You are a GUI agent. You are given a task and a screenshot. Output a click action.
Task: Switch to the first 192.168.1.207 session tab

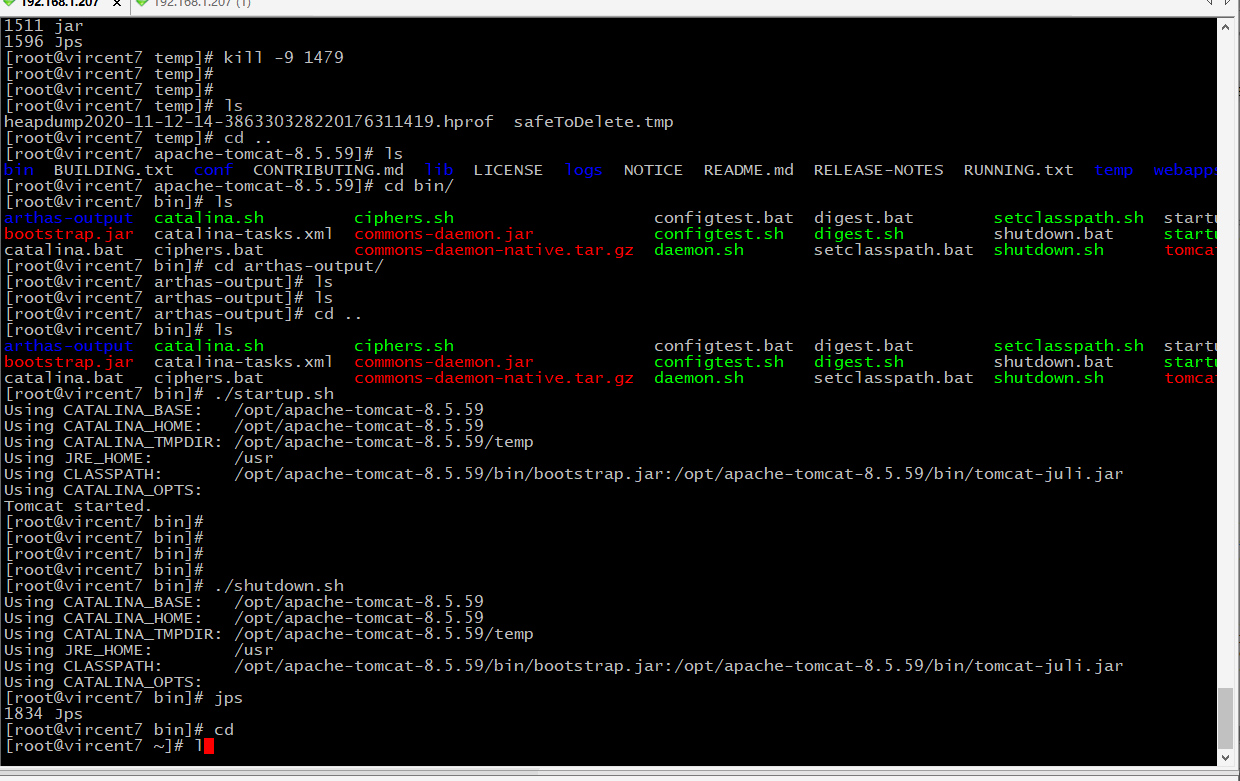tap(60, 4)
